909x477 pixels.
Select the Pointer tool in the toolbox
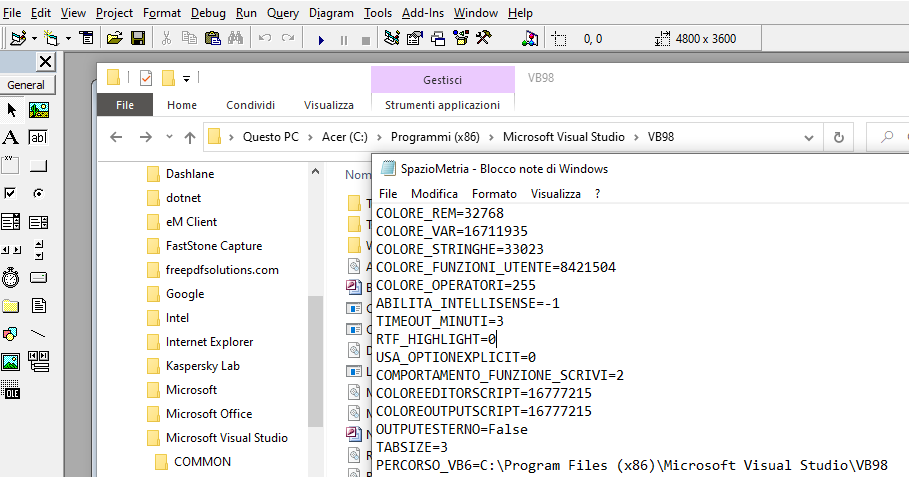11,110
